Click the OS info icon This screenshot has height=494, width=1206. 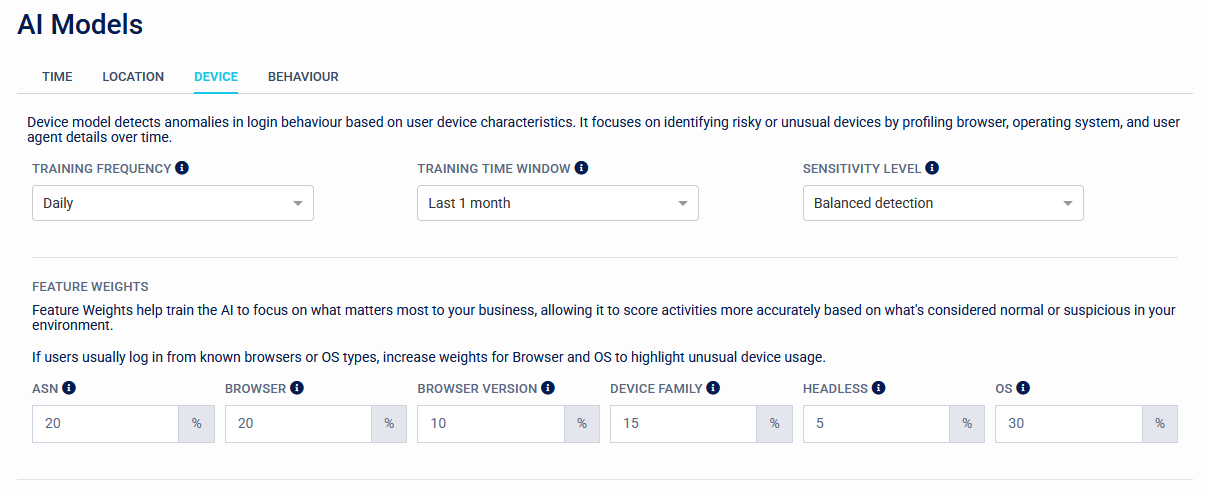1023,388
